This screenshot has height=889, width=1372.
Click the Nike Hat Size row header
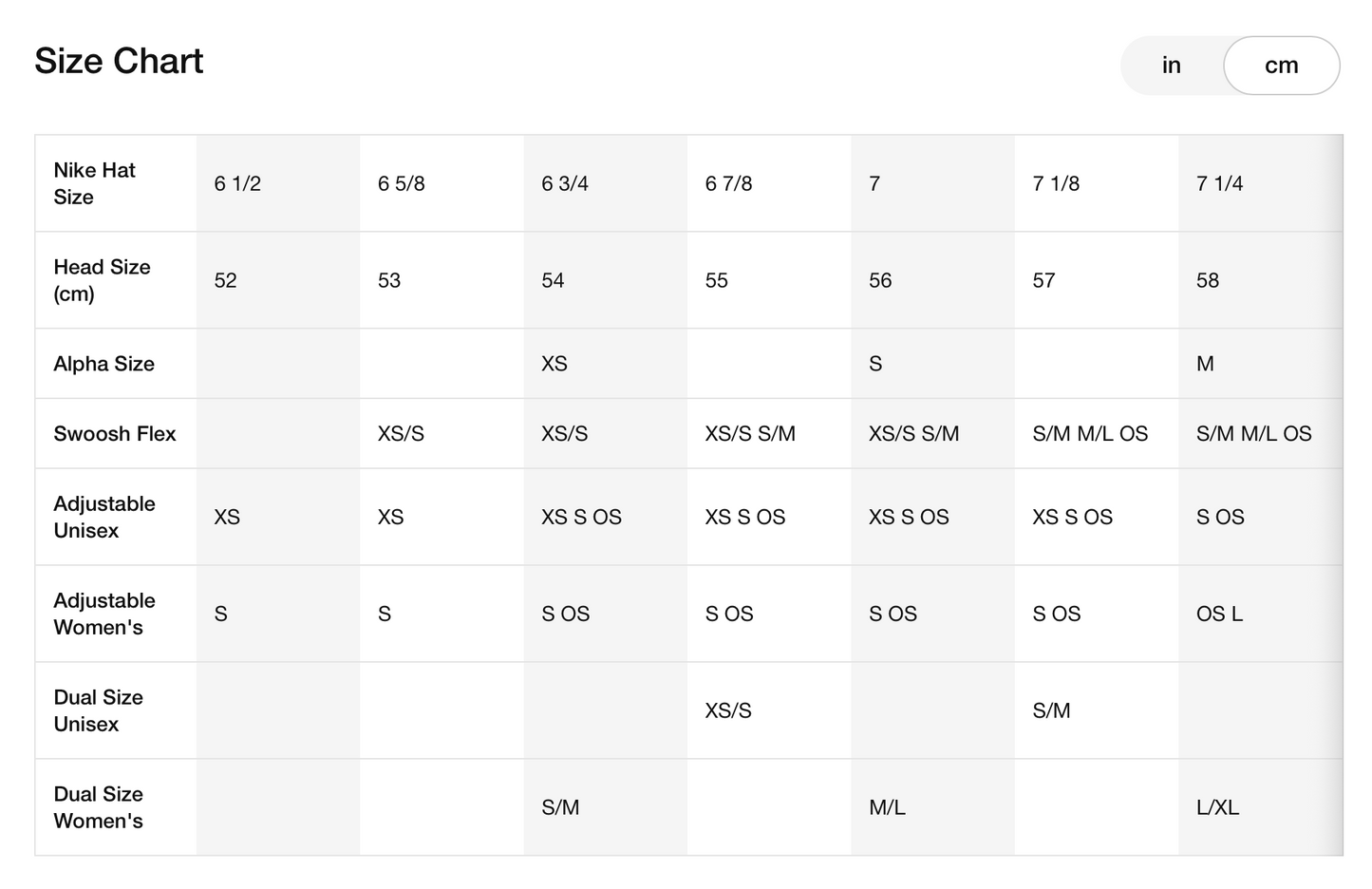(95, 183)
